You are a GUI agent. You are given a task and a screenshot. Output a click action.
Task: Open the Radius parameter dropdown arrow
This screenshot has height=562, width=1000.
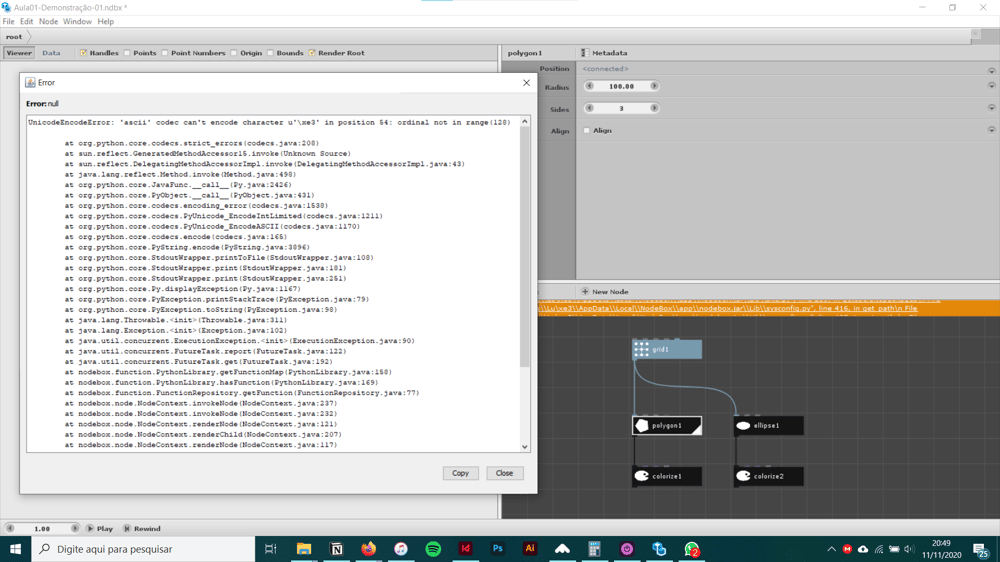coord(991,86)
